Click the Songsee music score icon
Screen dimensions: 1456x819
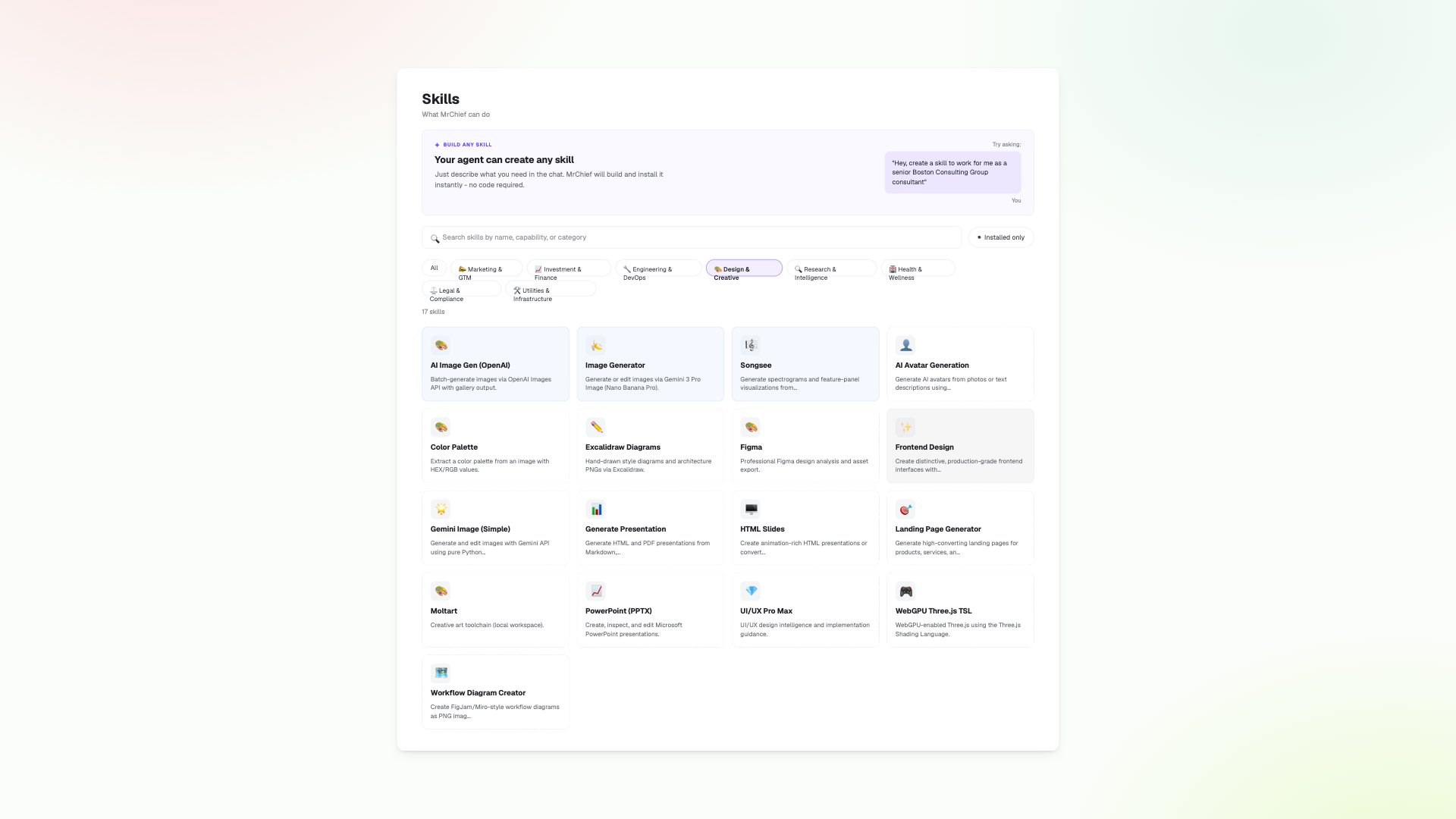(751, 346)
